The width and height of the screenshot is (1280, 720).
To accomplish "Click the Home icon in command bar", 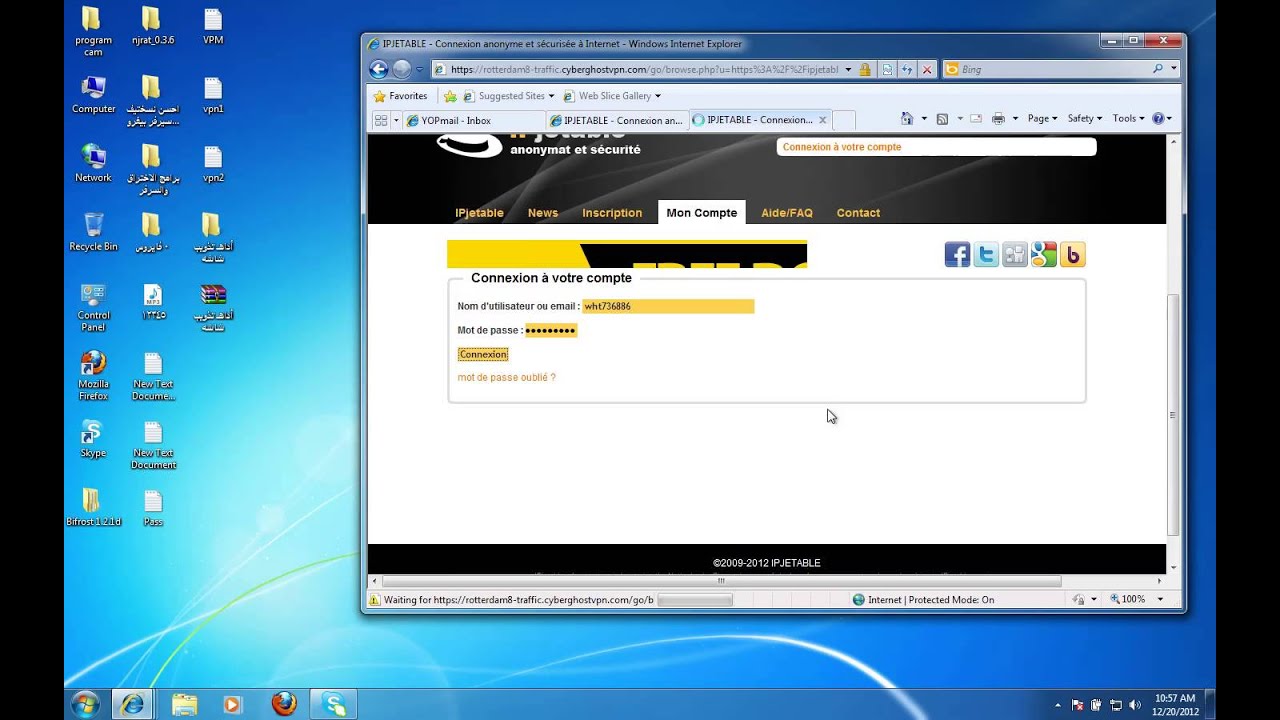I will coord(907,118).
